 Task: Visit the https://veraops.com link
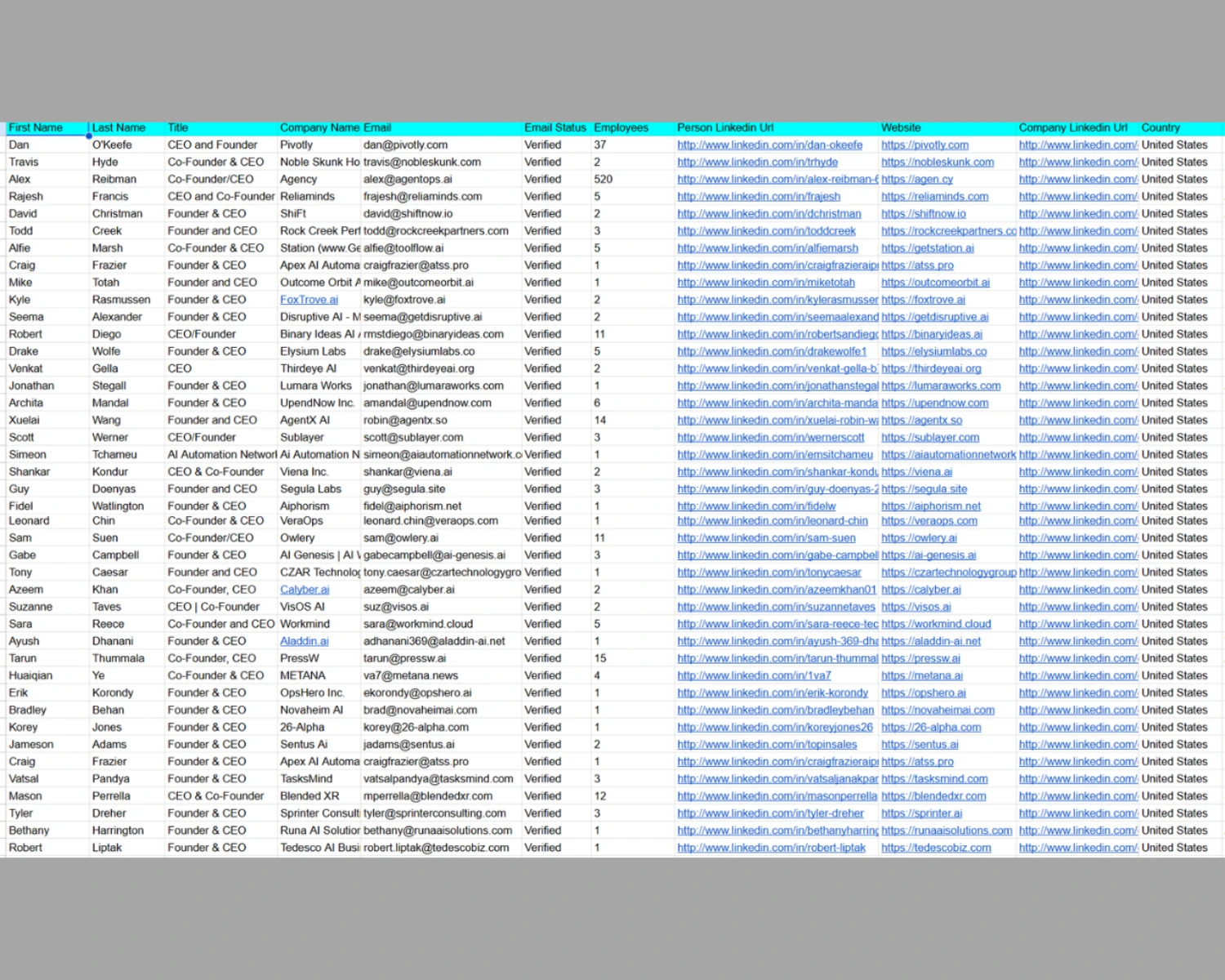click(929, 521)
